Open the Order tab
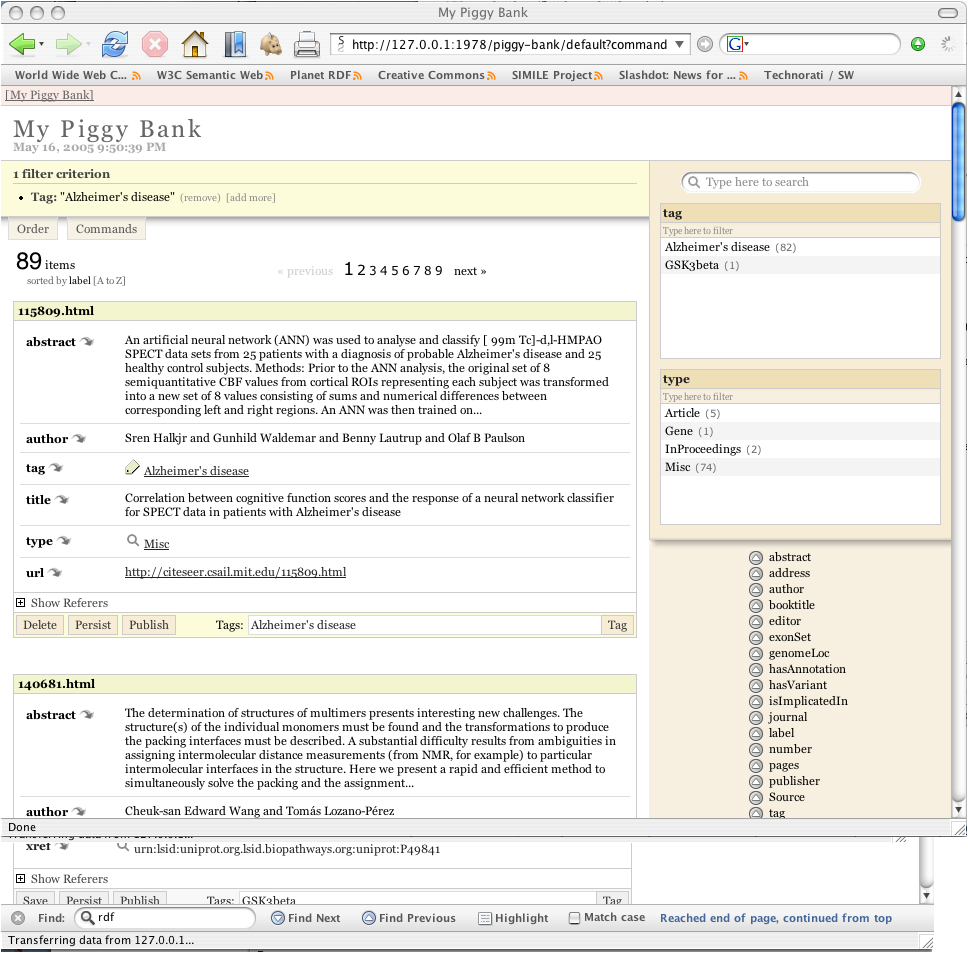The image size is (968, 953). point(33,229)
